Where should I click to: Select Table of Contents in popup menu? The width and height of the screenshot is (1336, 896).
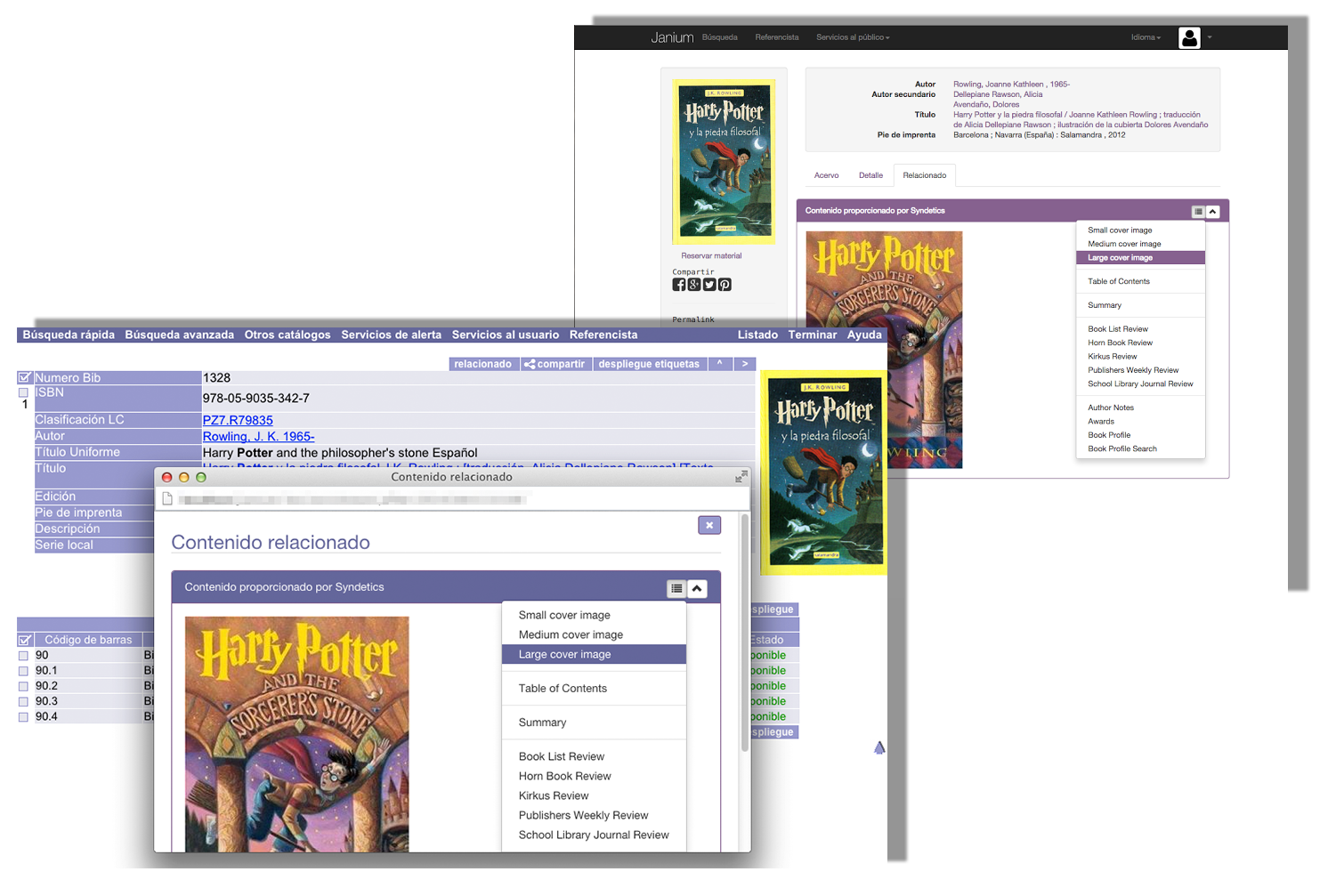click(594, 689)
